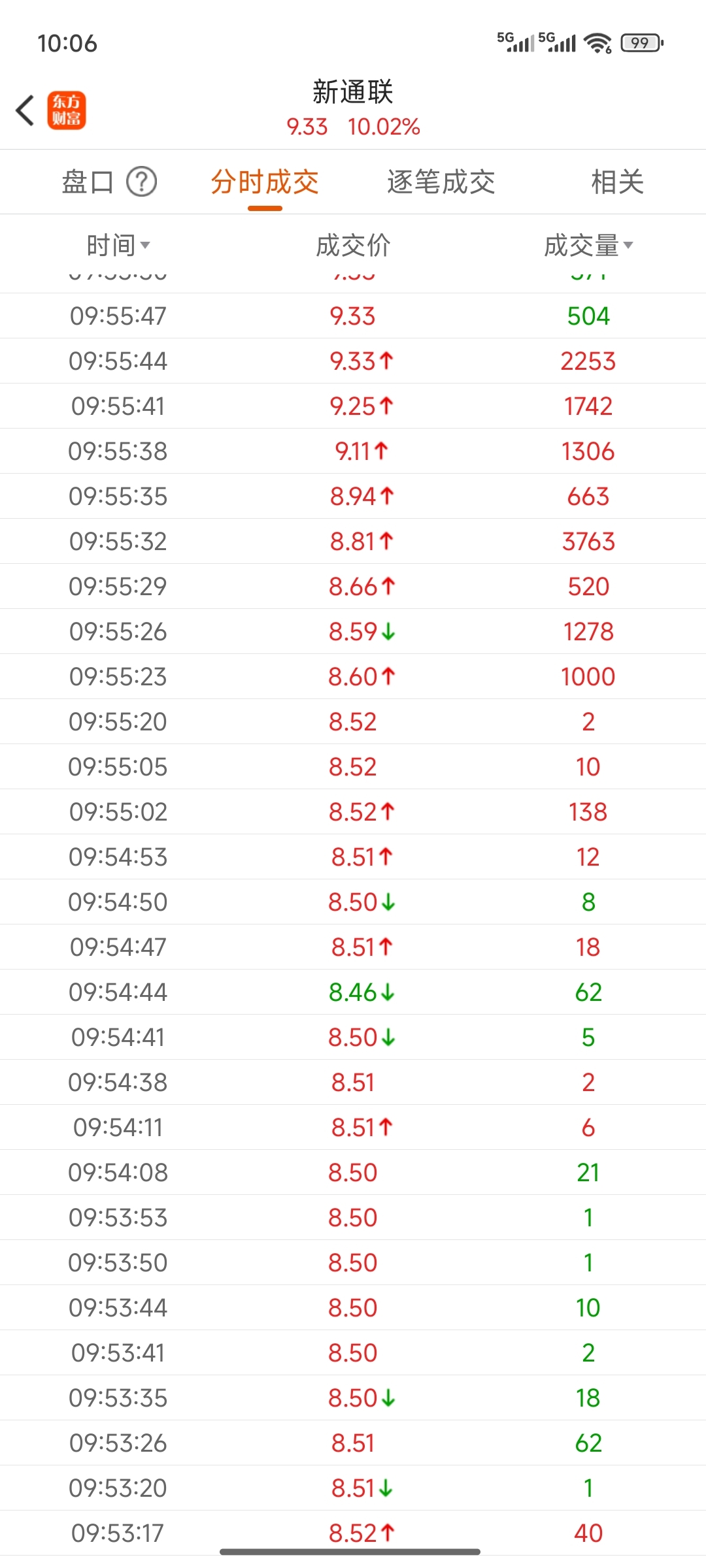Tap the battery indicator showing 99
Viewport: 706px width, 1568px height.
tap(642, 43)
